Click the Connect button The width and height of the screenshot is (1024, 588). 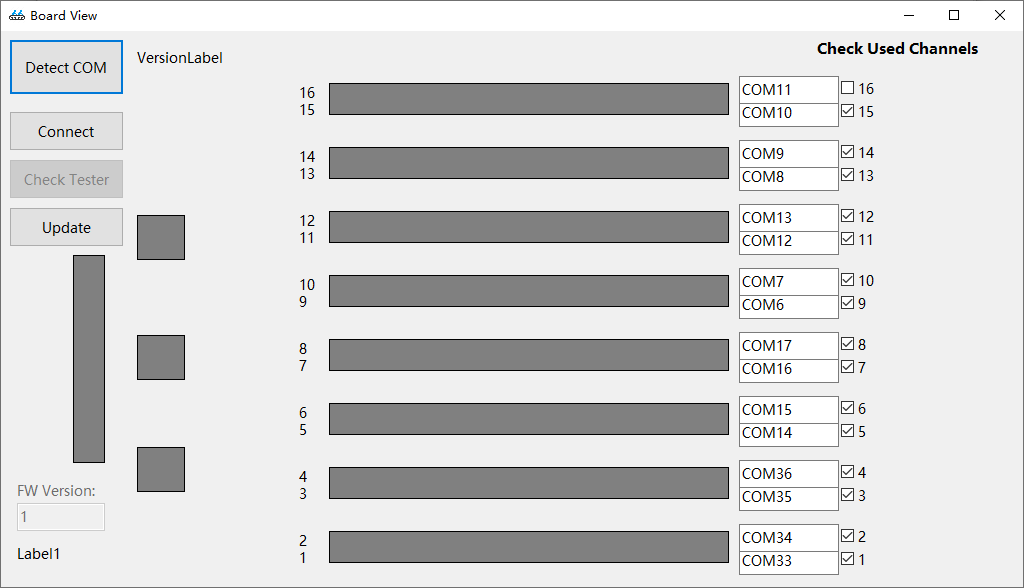tap(66, 131)
